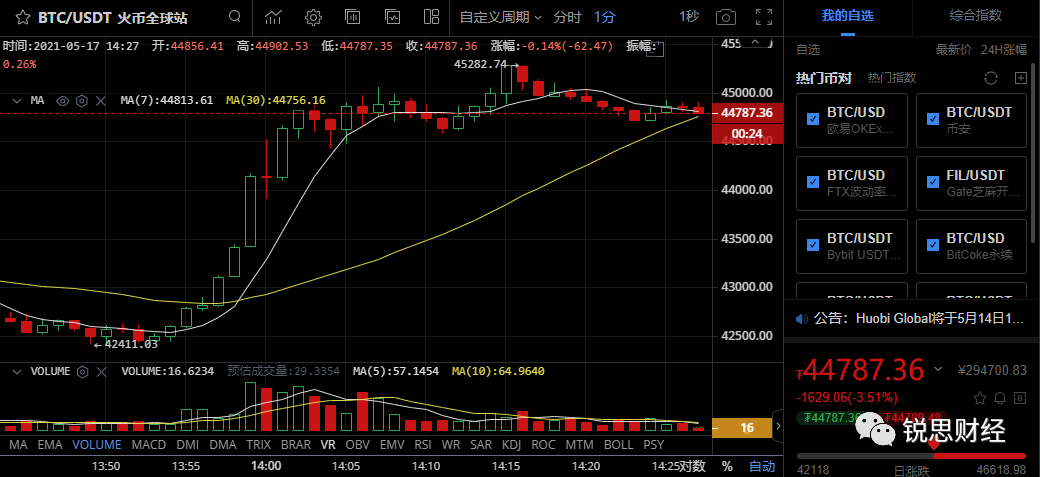The height and width of the screenshot is (477, 1040).
Task: Select the VR indicator
Action: (328, 444)
